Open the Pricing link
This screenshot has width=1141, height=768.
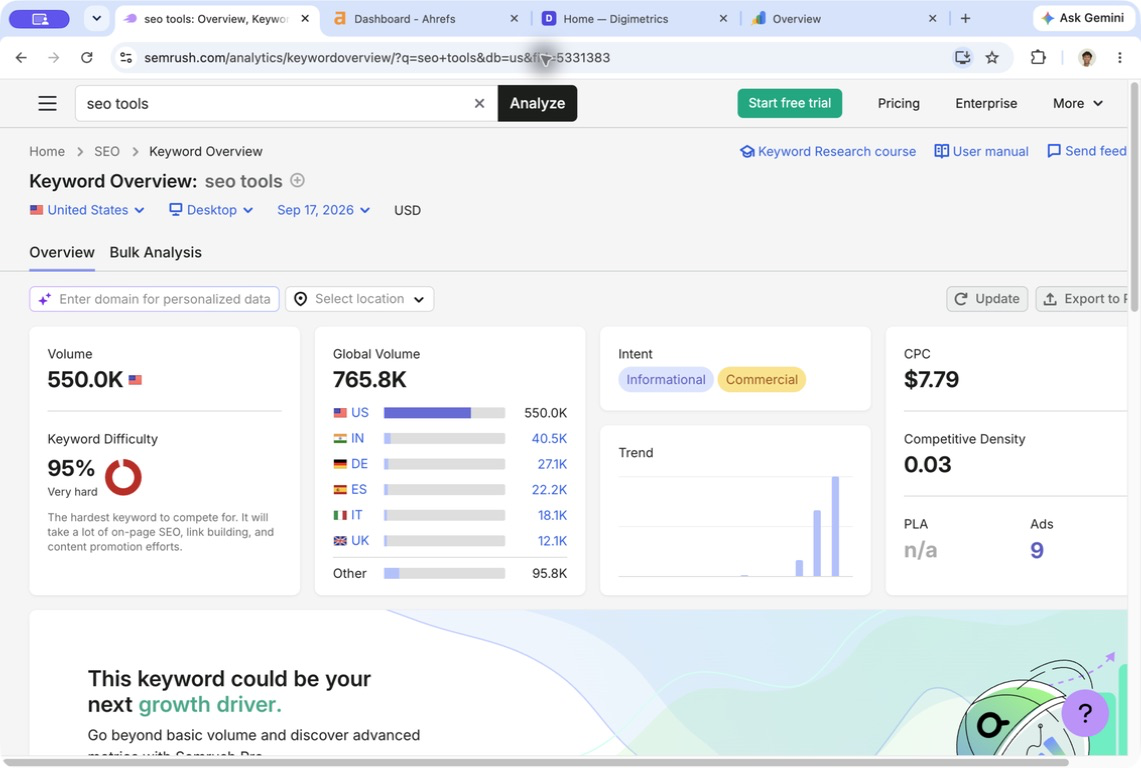point(899,103)
